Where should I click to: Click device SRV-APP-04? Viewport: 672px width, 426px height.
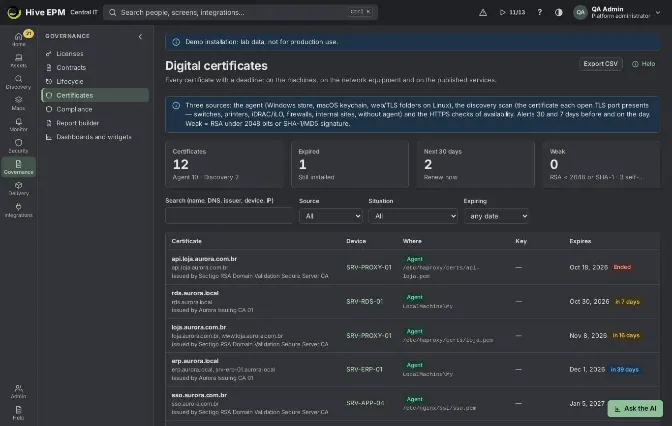[365, 403]
